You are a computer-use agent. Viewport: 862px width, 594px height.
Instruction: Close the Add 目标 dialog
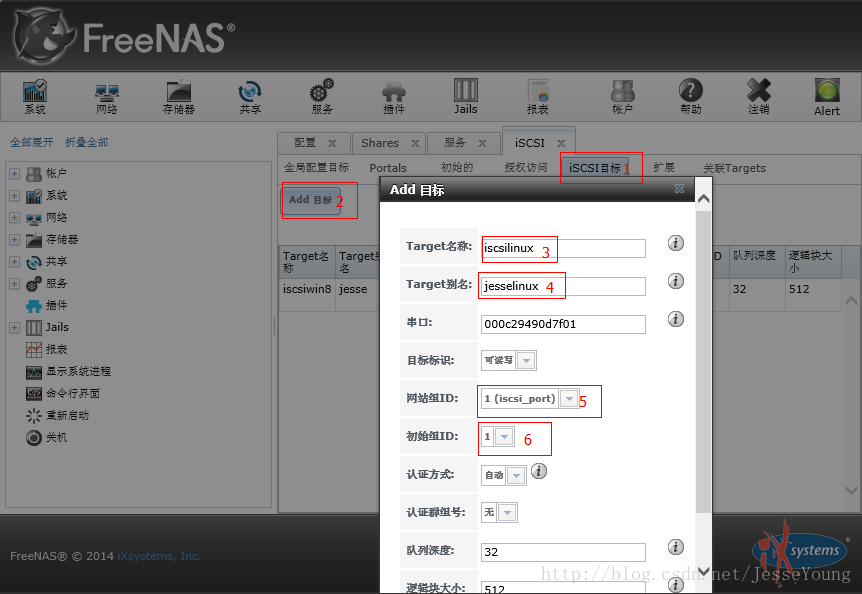[679, 188]
